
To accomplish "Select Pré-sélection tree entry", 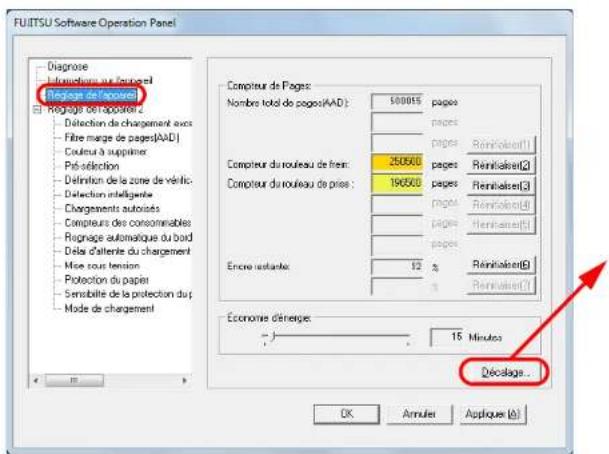I will click(x=92, y=166).
